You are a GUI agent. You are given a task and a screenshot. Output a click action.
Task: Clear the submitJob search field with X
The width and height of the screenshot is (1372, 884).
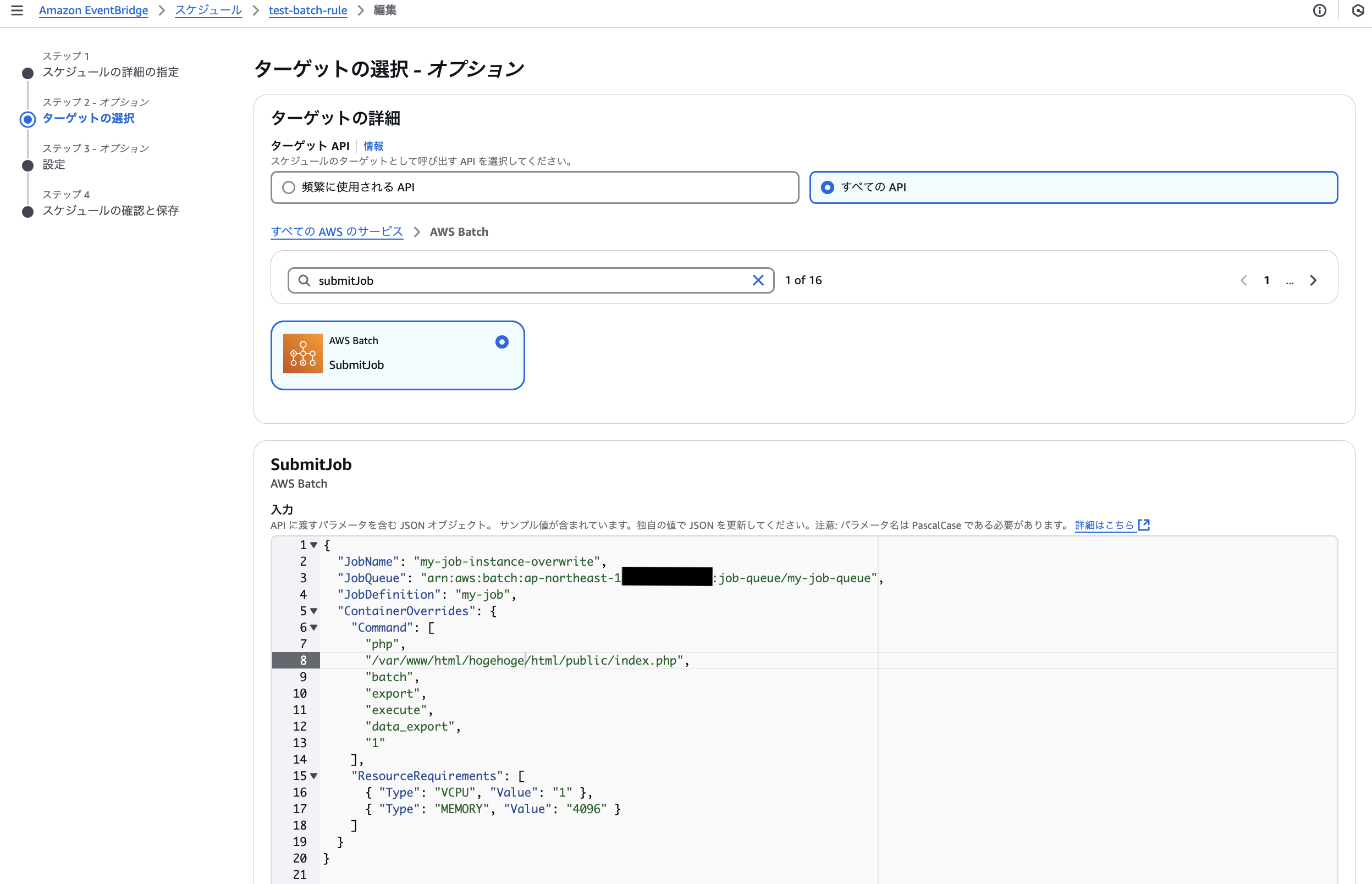(758, 280)
